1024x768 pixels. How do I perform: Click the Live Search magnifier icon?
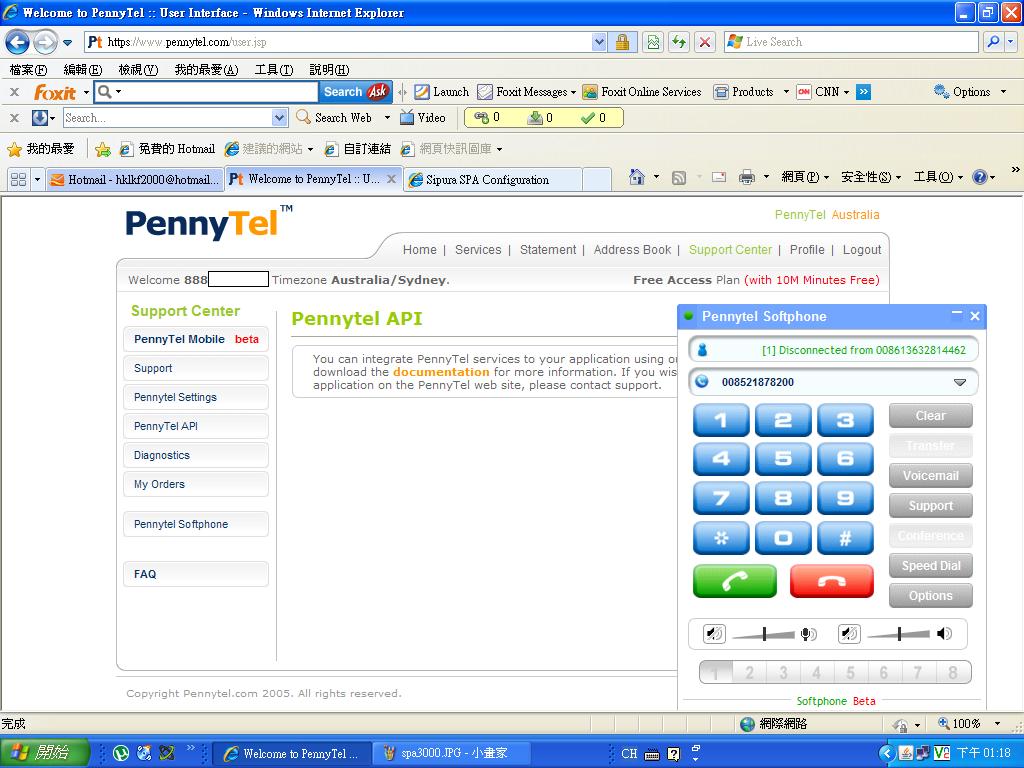click(x=993, y=42)
